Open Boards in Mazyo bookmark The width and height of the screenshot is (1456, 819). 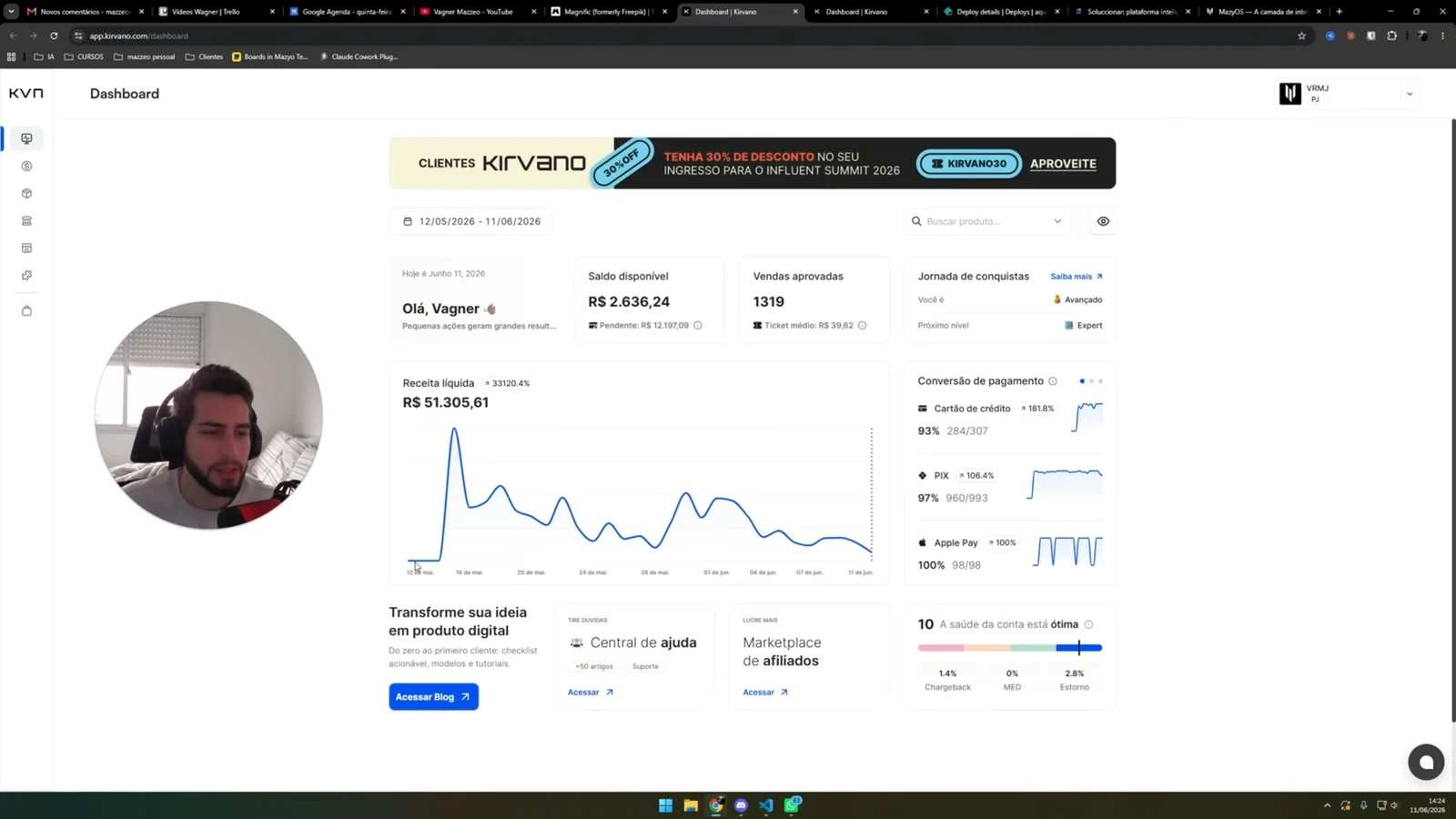click(270, 56)
